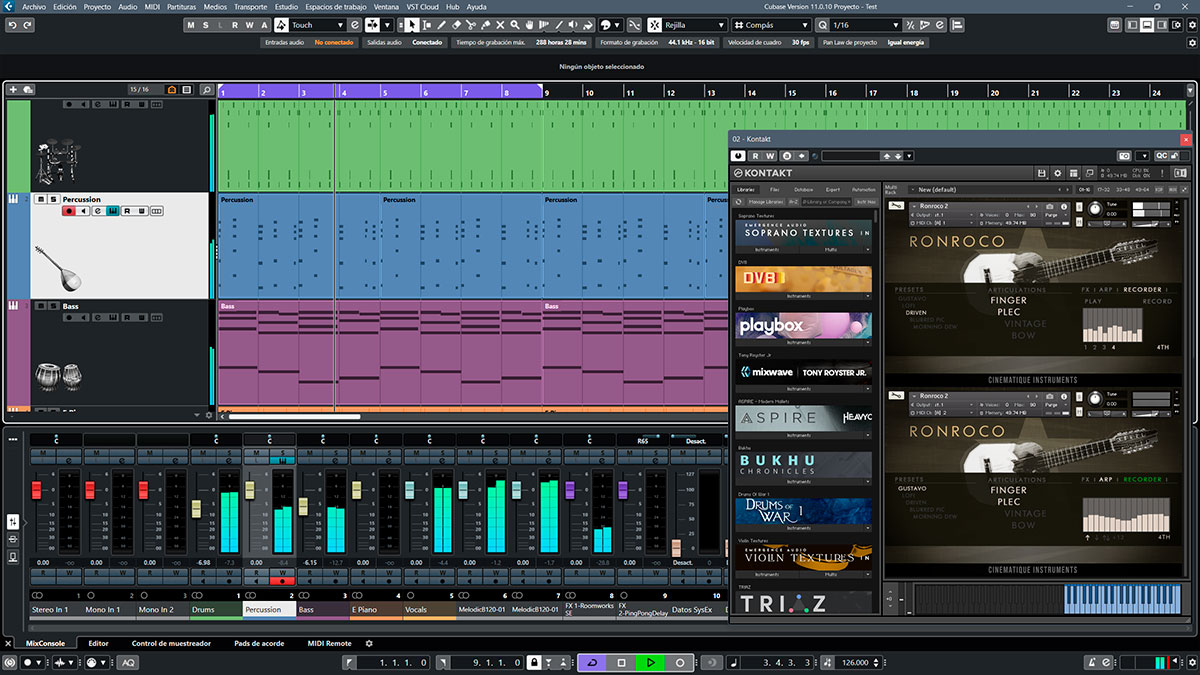The height and width of the screenshot is (675, 1200).
Task: Toggle global Read automation R button
Action: pyautogui.click(x=236, y=25)
